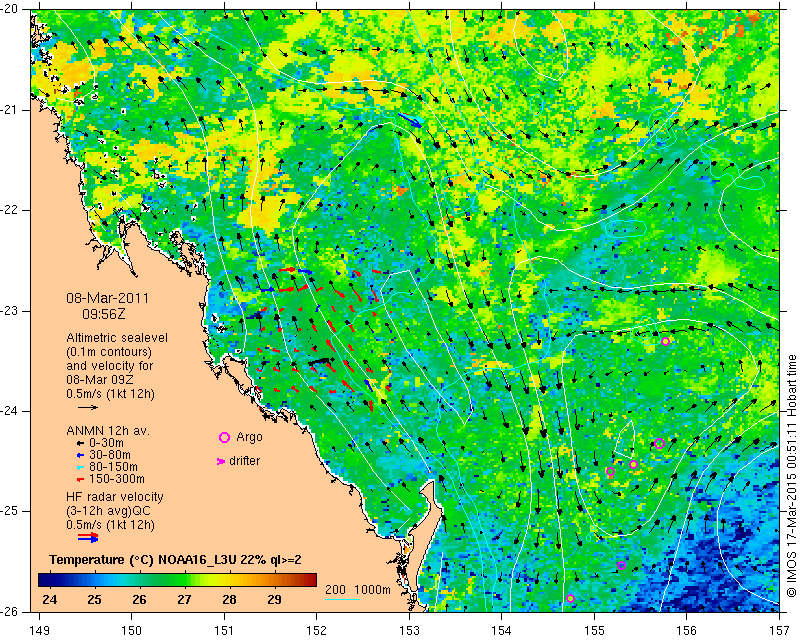Viewport: 800px width, 640px height.
Task: Click the 'ANMN 12h av.' legend heading
Action: click(108, 431)
